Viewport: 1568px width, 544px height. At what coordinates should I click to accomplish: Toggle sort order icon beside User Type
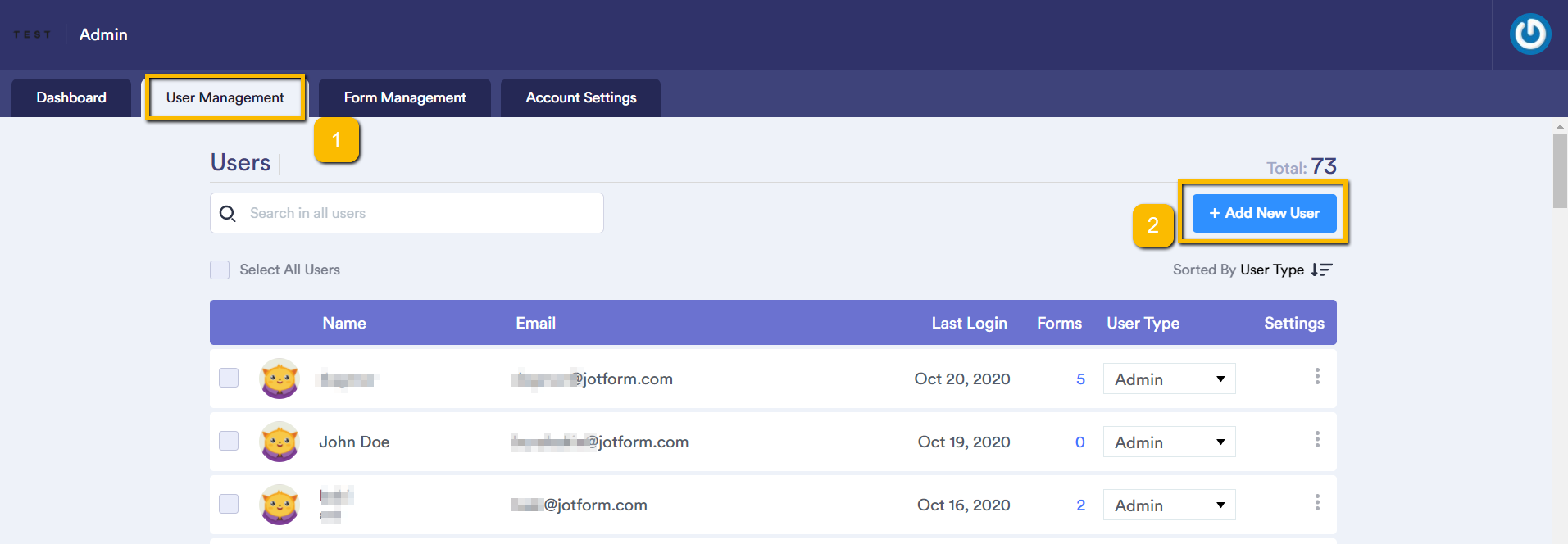1321,270
